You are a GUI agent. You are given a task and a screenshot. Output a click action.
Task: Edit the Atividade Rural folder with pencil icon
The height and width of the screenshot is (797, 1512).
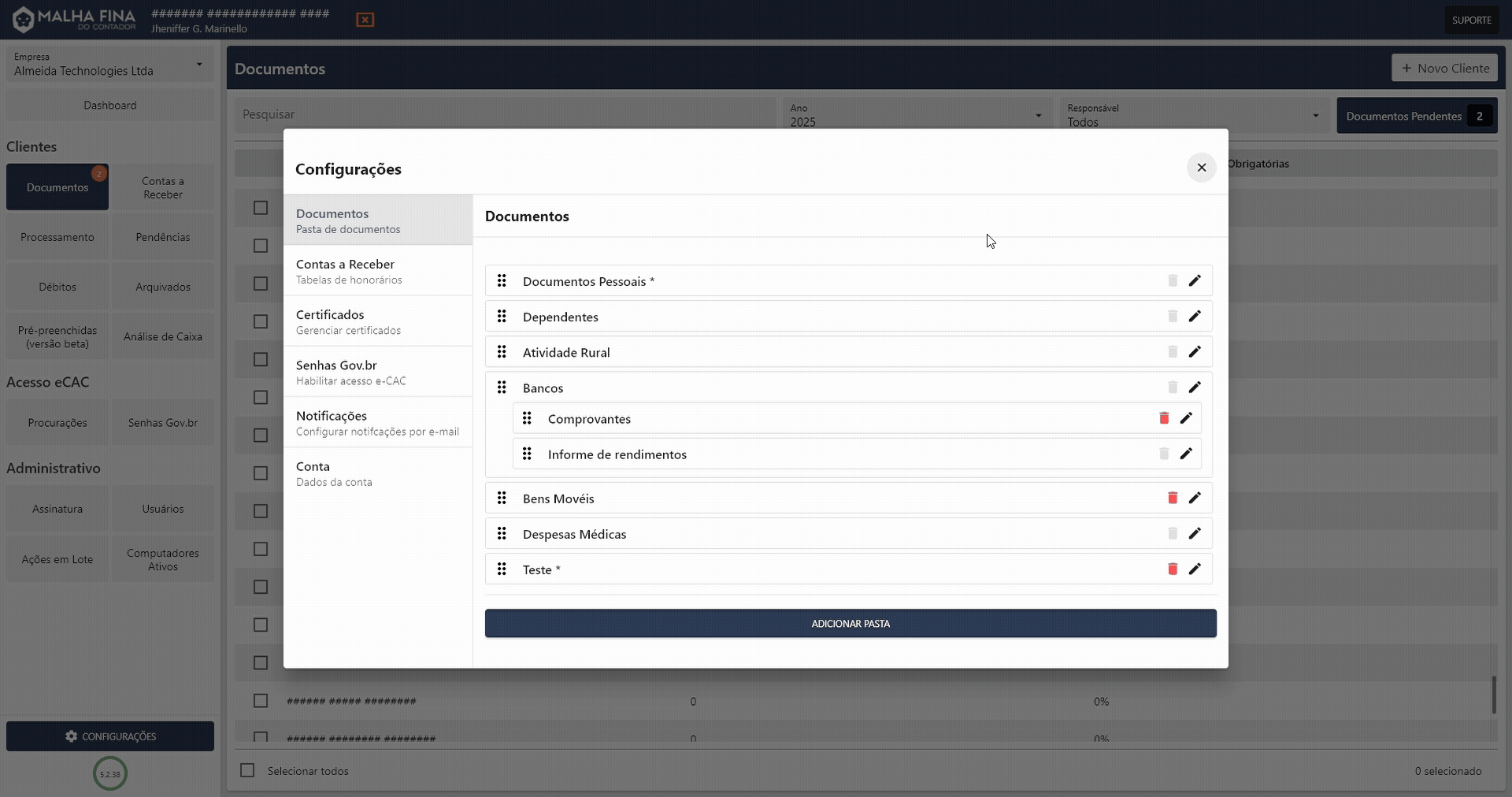pyautogui.click(x=1195, y=352)
